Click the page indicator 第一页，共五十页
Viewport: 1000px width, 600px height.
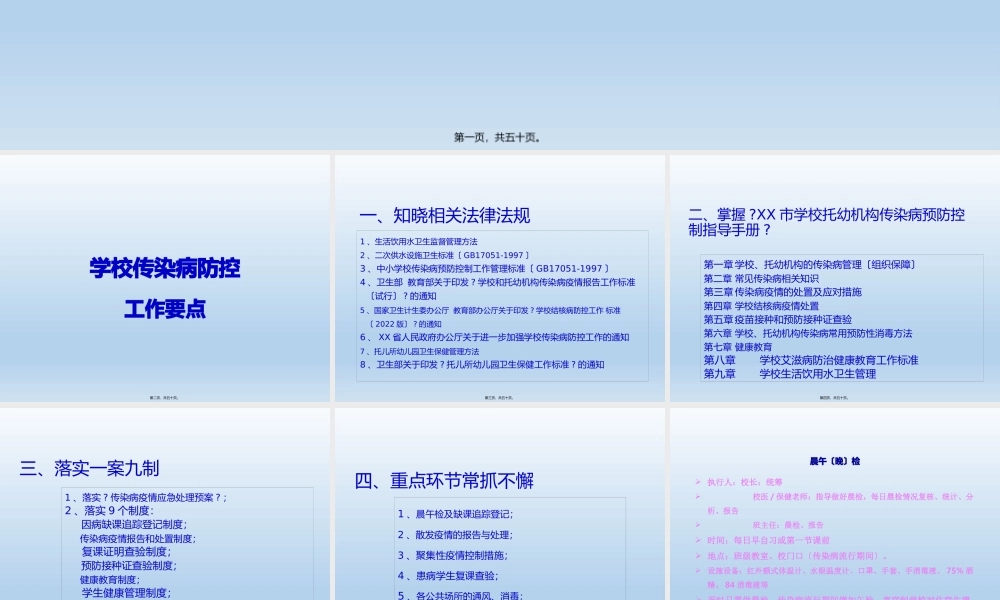pos(497,137)
